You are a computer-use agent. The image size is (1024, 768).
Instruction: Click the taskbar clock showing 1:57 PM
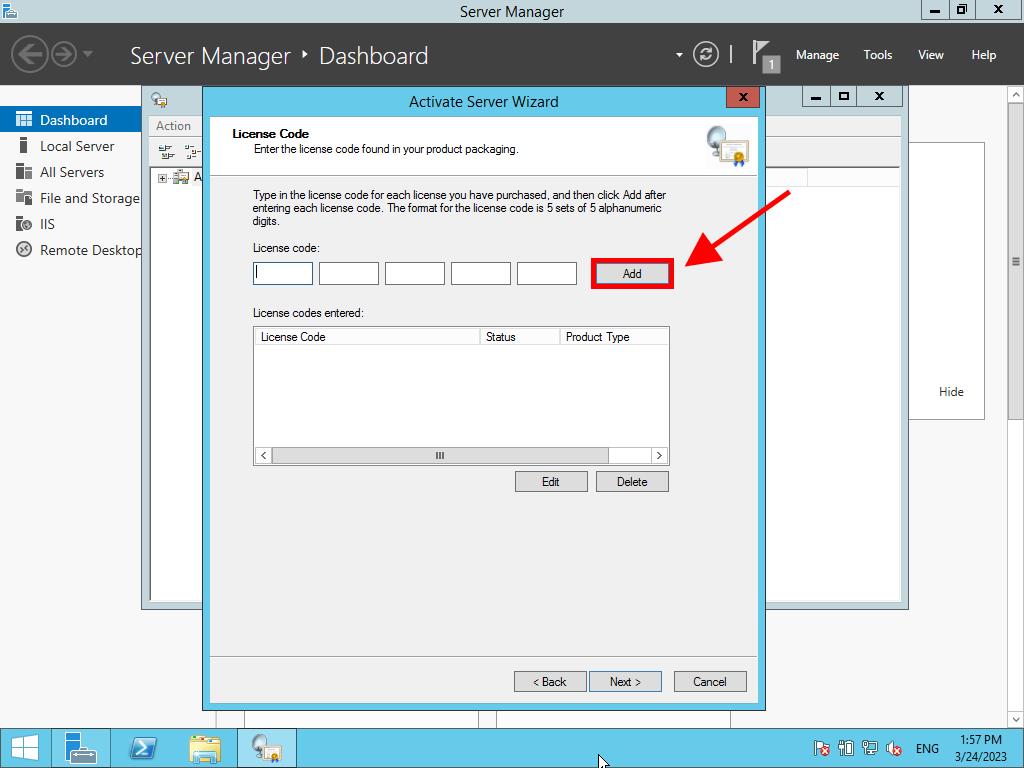tap(980, 748)
